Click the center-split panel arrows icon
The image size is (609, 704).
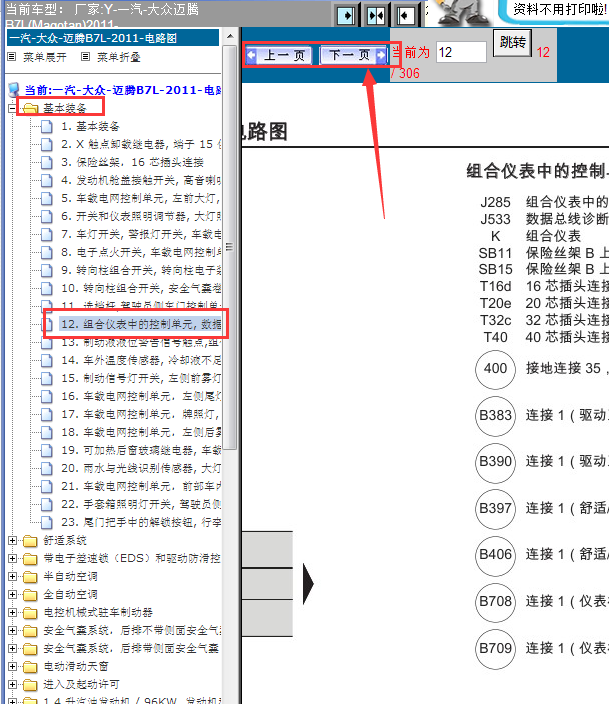(375, 16)
